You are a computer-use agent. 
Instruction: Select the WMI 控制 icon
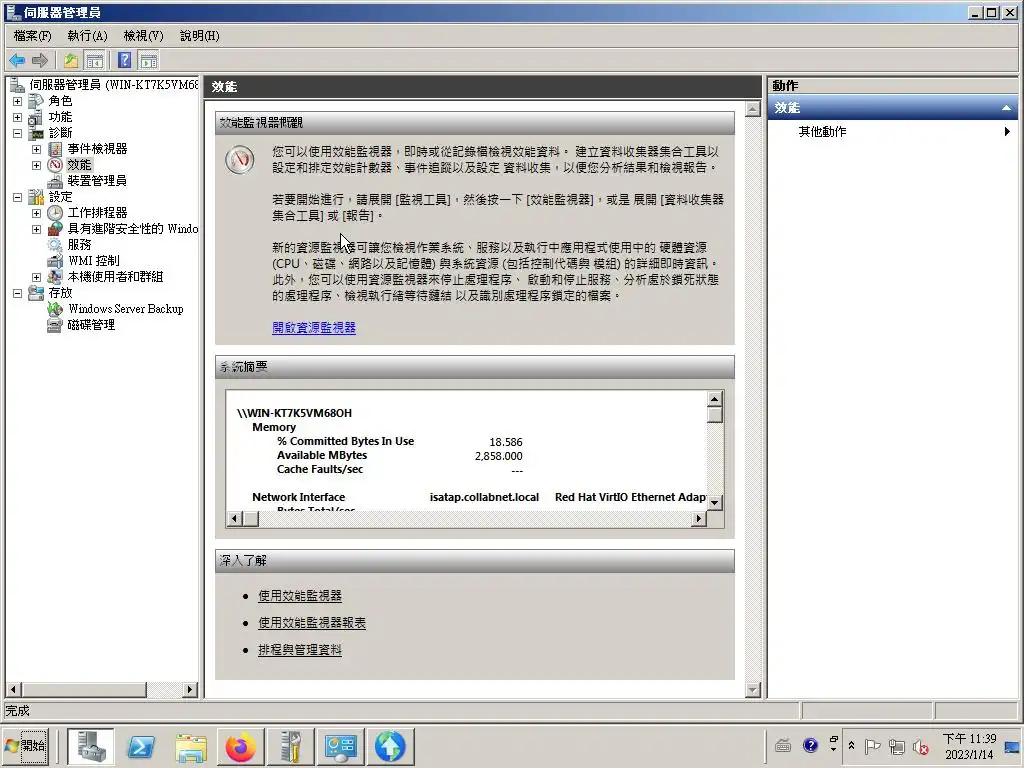point(55,261)
